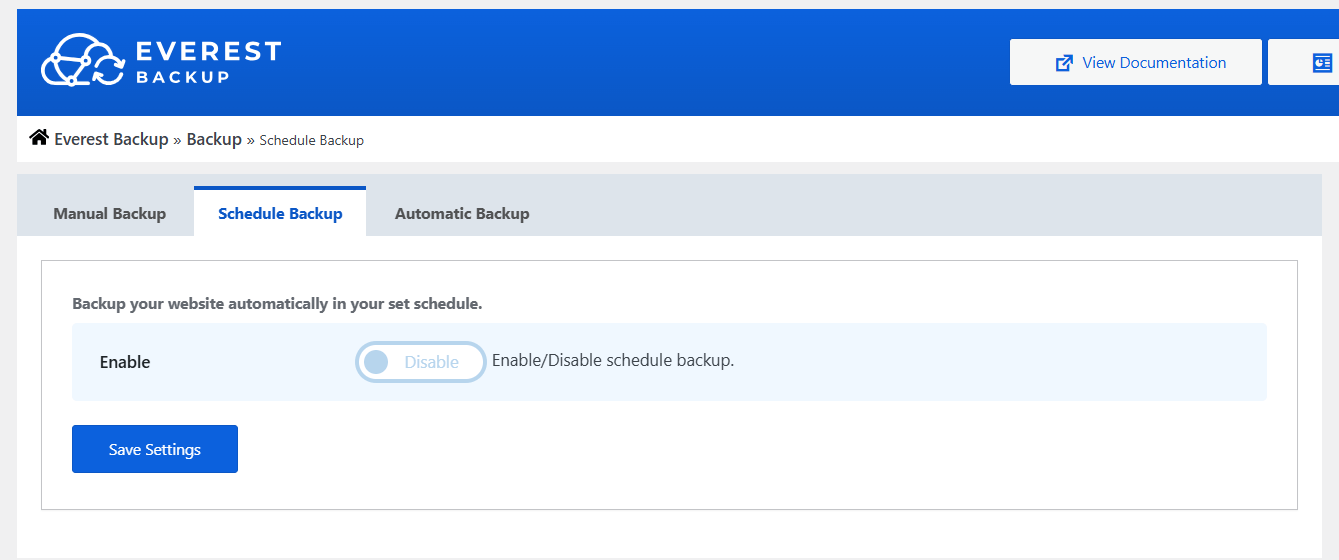Go to Everest Backup via breadcrumb link
Screen dimensions: 1339x560
click(x=111, y=139)
